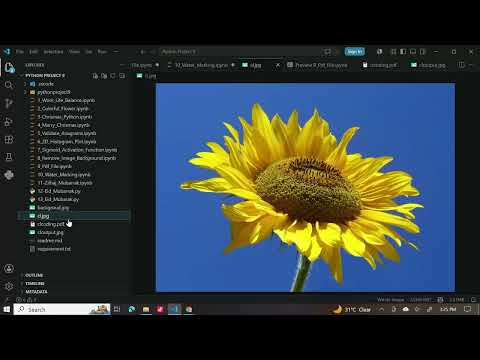Go back with the navigation arrow
This screenshot has width=480, height=360.
(142, 52)
